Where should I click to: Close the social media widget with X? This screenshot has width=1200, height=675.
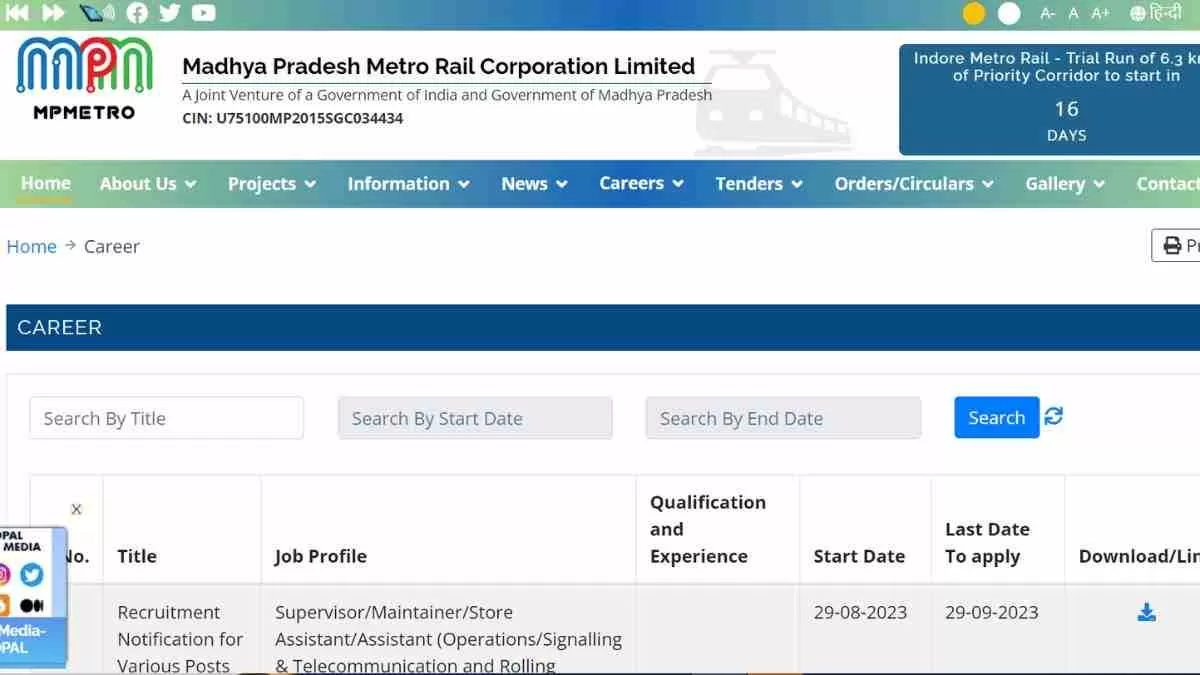tap(76, 509)
